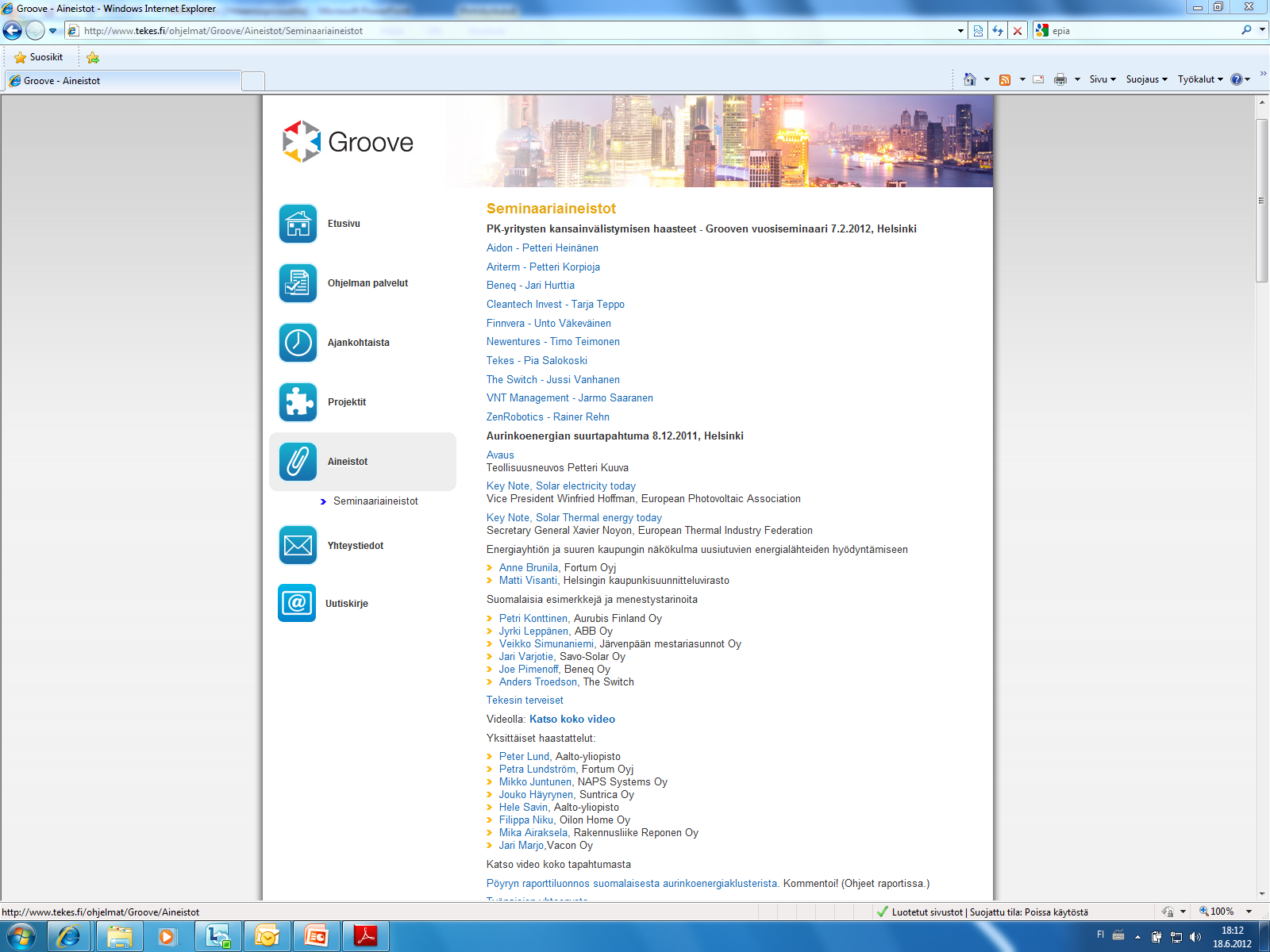Open the Windows Start button
Viewport: 1270px width, 952px height.
(x=21, y=937)
